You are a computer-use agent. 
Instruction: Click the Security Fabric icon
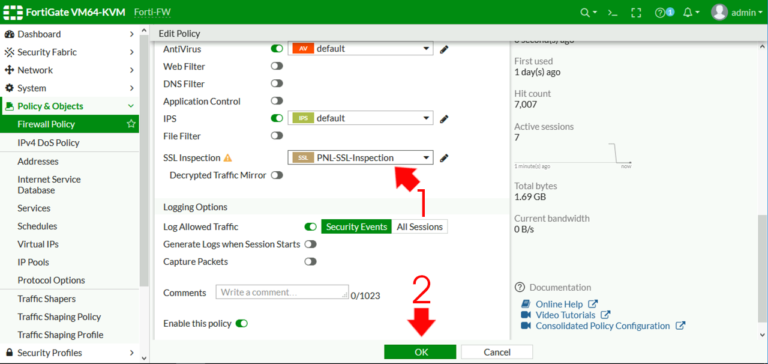tap(9, 52)
